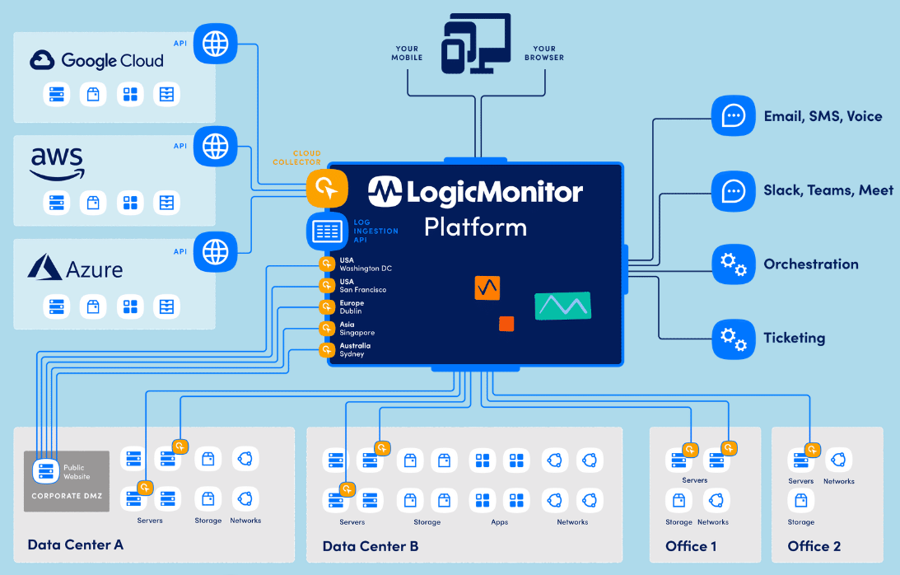Select the AWS apps grid icon

130,203
